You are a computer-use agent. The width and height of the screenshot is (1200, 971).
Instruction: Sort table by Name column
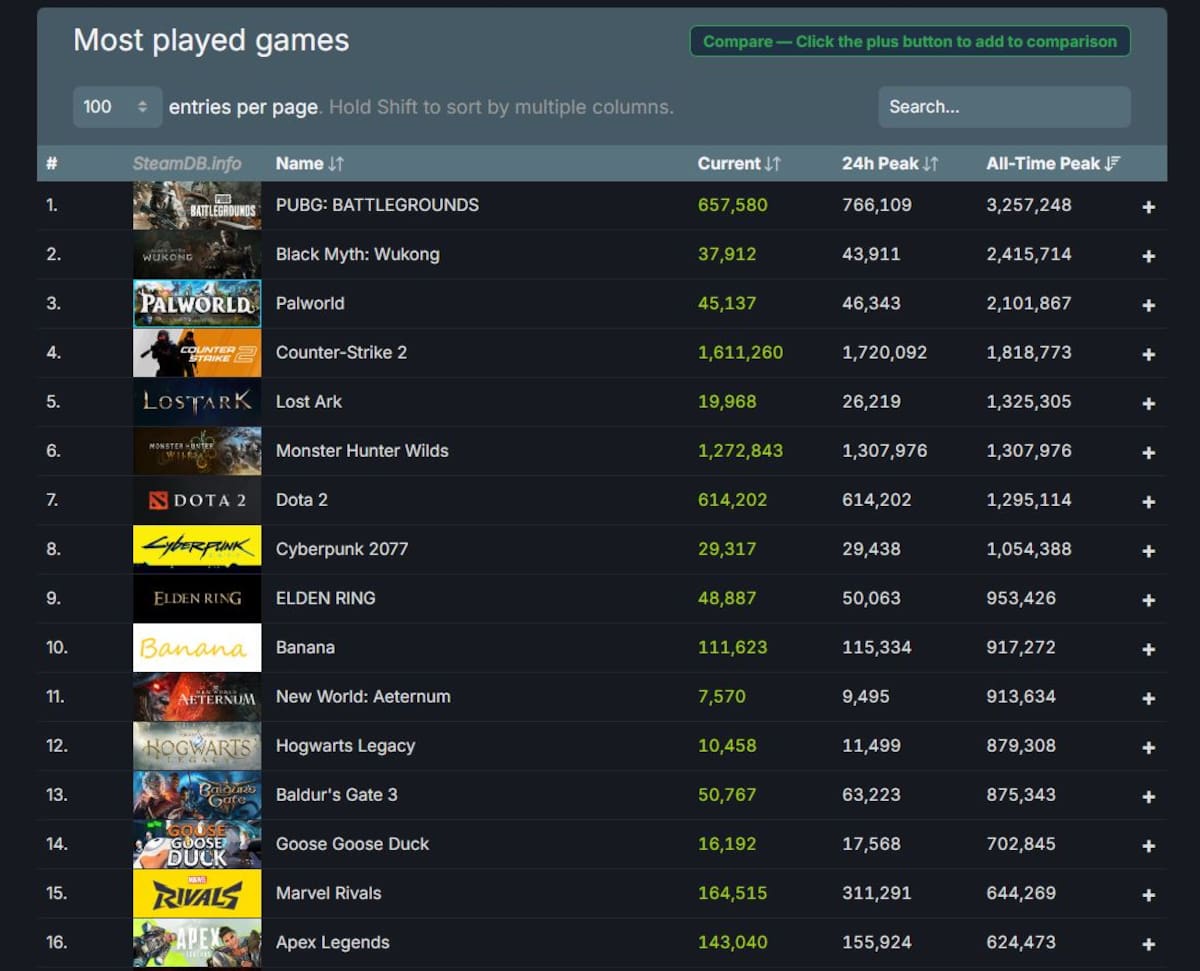click(309, 163)
